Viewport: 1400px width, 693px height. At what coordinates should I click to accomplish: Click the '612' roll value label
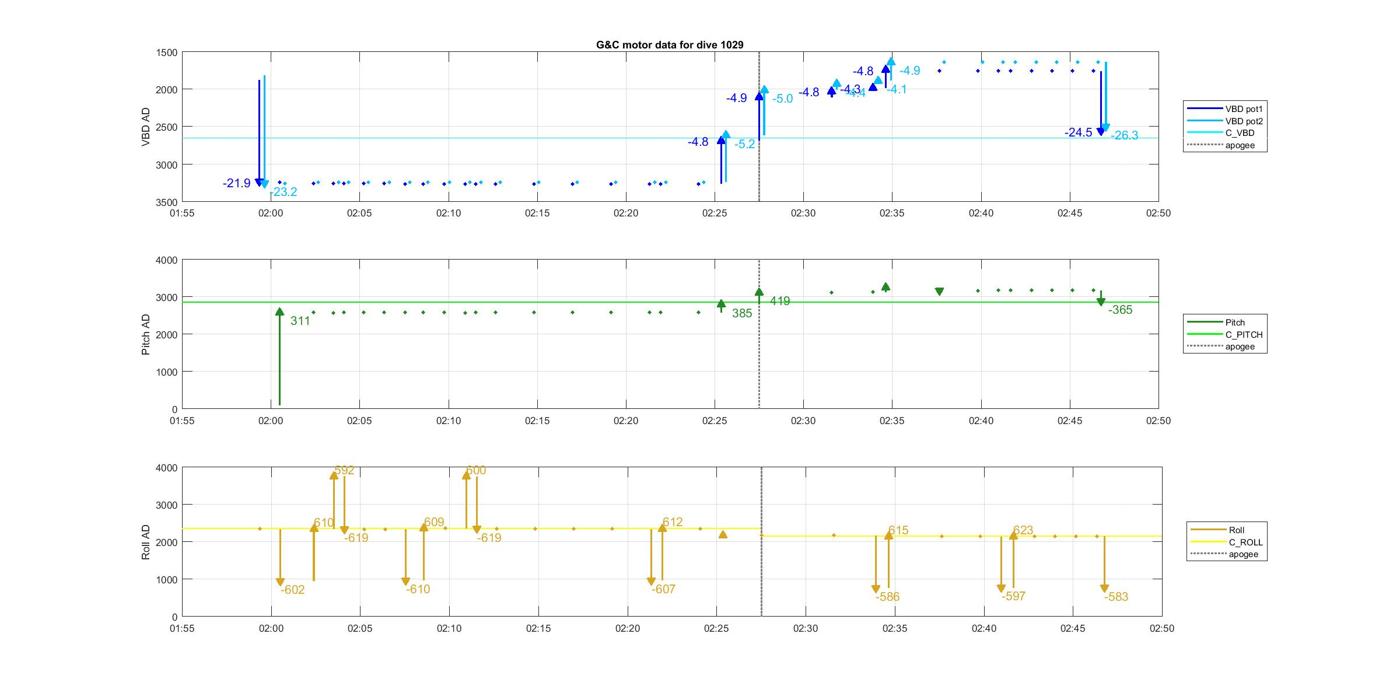[673, 522]
